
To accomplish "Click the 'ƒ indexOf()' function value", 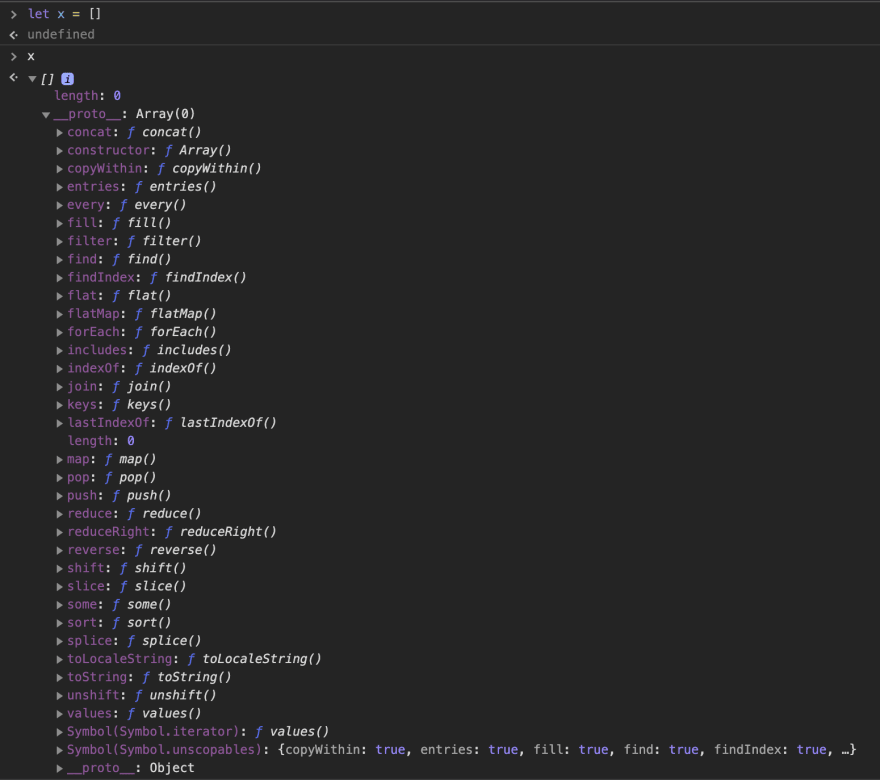I will coord(175,368).
